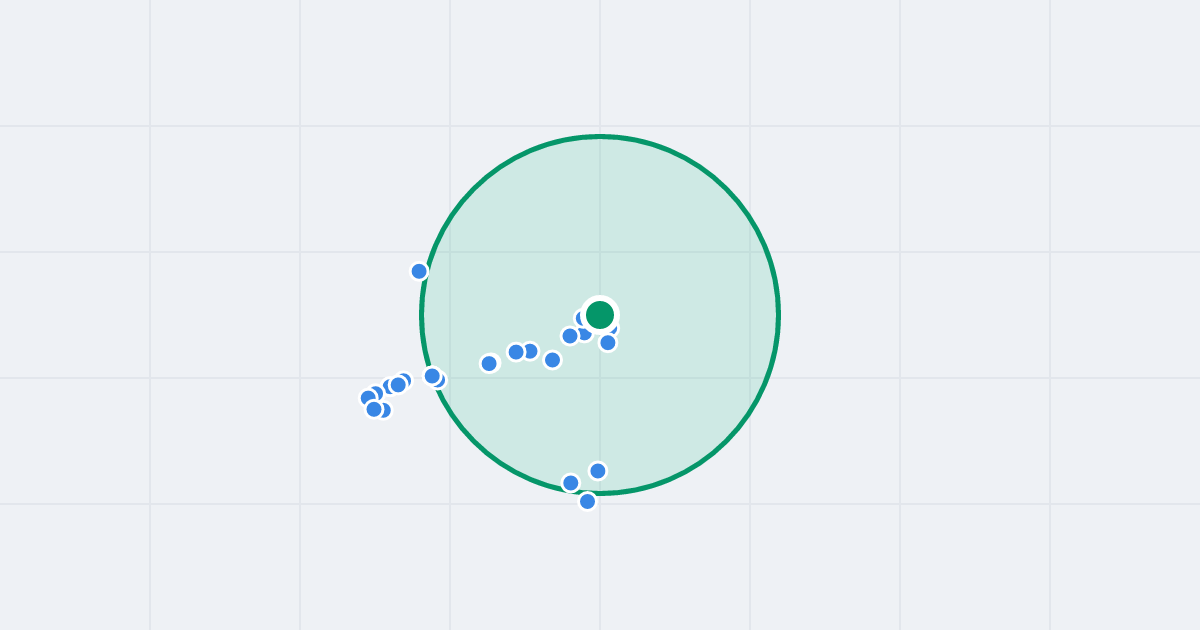Click the blue dot partly hidden left of green marker
This screenshot has height=630, width=1200.
pos(580,318)
